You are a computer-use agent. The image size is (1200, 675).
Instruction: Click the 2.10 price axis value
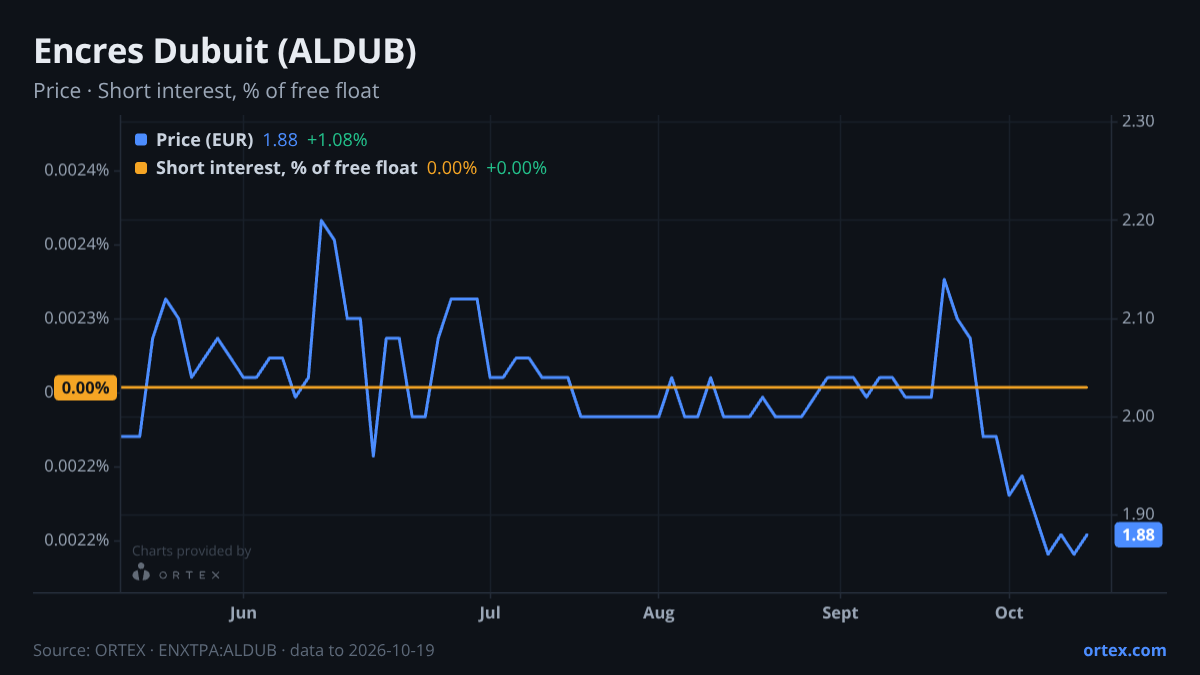point(1138,318)
